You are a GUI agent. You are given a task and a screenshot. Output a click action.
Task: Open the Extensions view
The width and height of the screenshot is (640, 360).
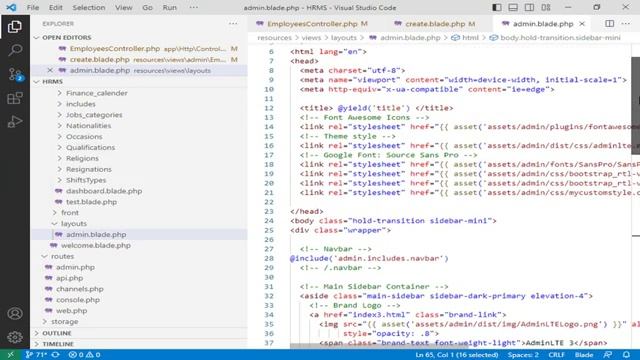[15, 98]
